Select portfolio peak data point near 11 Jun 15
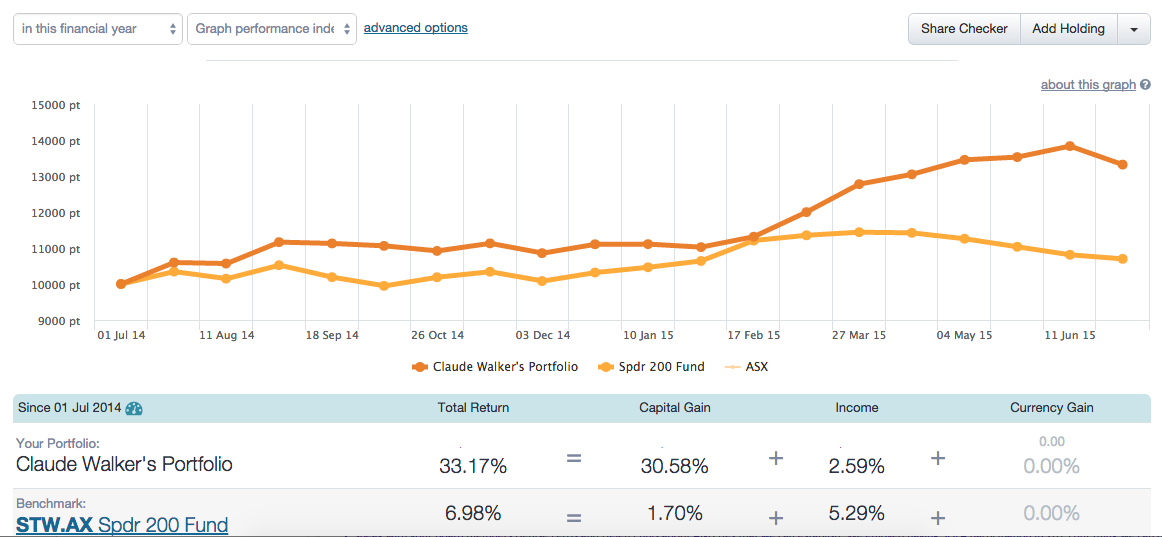 1070,146
